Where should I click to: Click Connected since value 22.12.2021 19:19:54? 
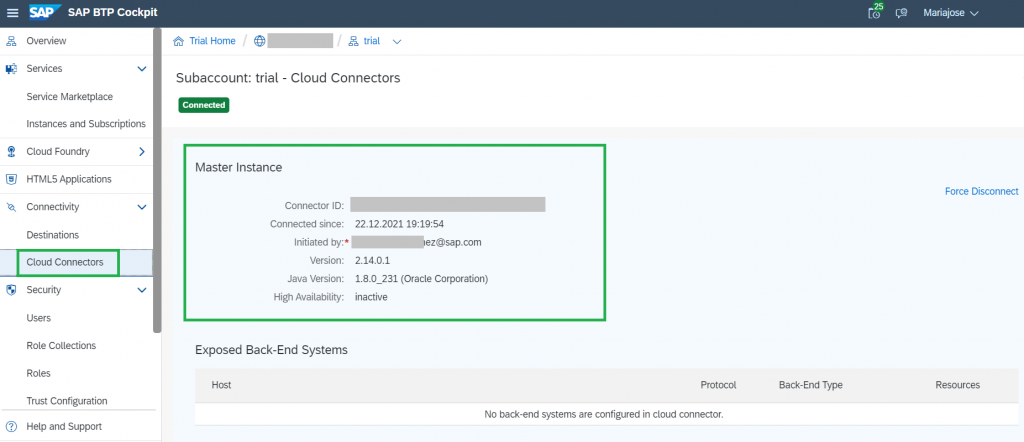click(x=400, y=224)
